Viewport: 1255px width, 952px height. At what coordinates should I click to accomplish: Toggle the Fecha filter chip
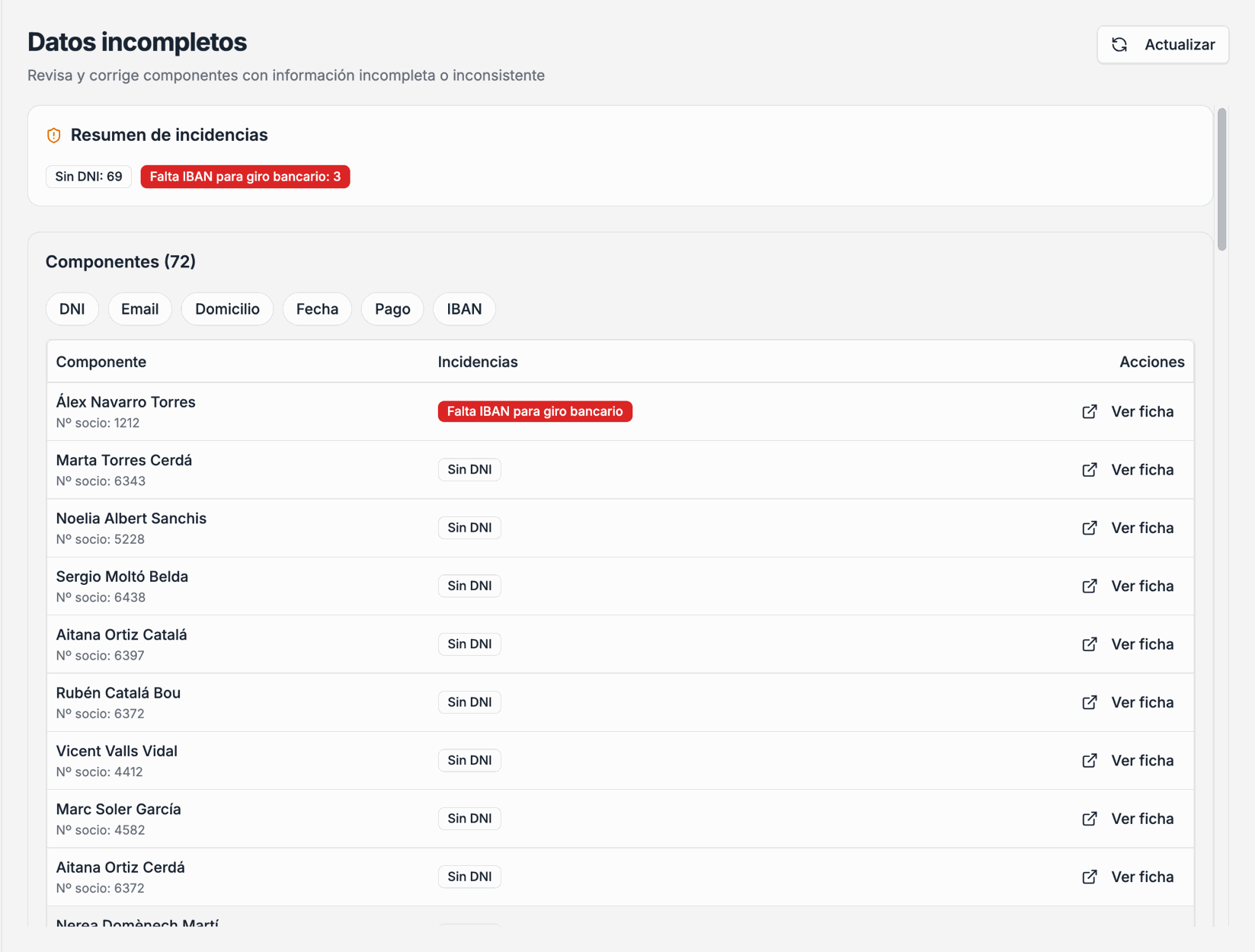point(317,309)
